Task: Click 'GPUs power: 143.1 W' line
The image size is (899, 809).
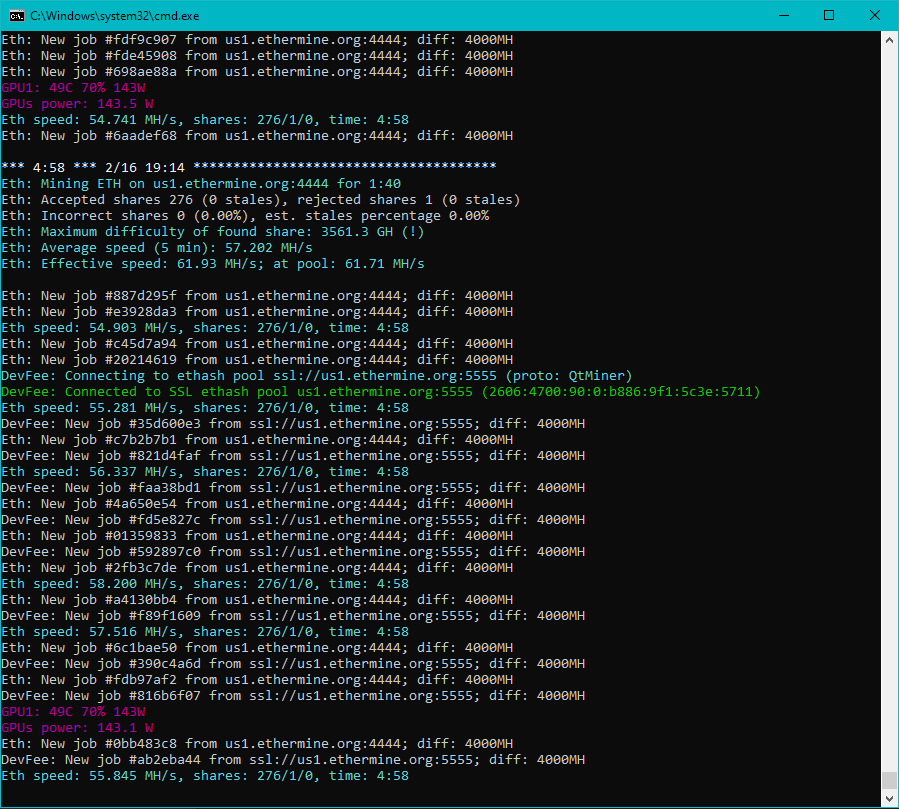Action: point(77,729)
